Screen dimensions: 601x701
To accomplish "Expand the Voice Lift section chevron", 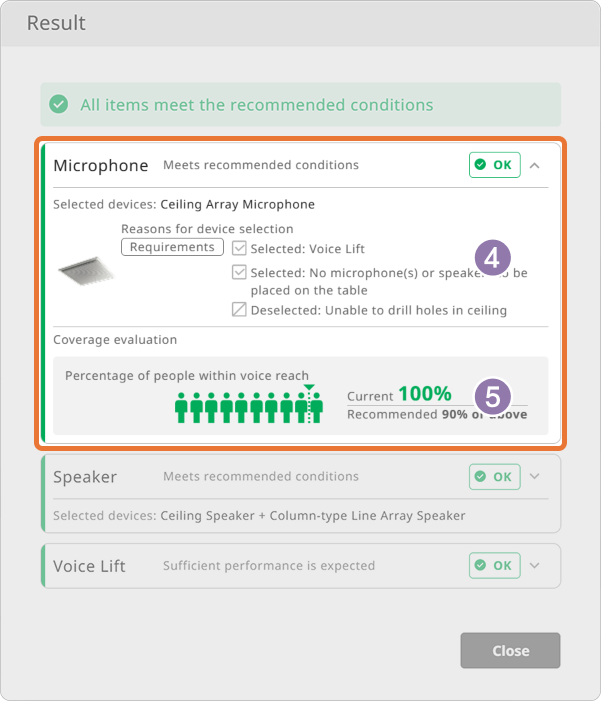I will [x=535, y=566].
